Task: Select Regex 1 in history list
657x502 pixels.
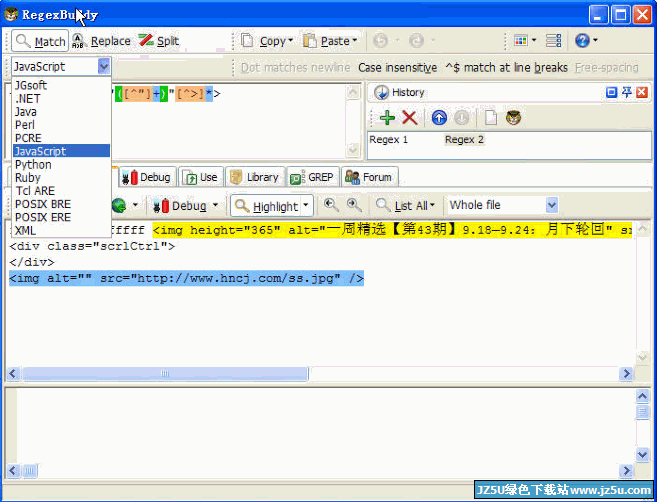Action: click(x=388, y=140)
